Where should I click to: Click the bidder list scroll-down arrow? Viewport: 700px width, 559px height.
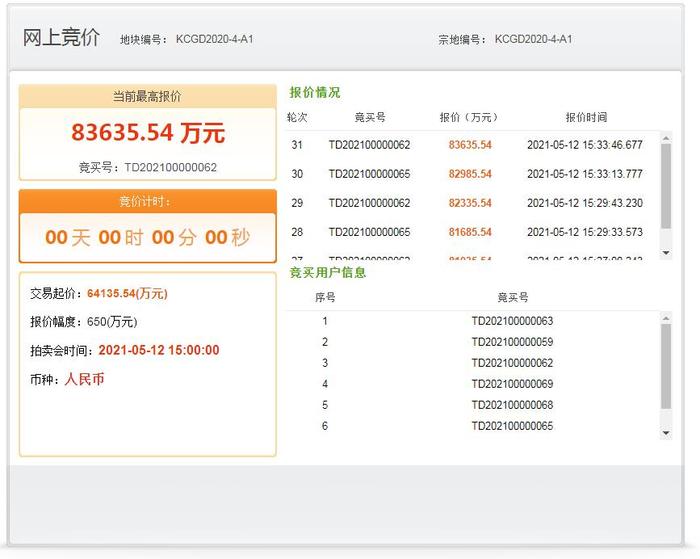666,433
